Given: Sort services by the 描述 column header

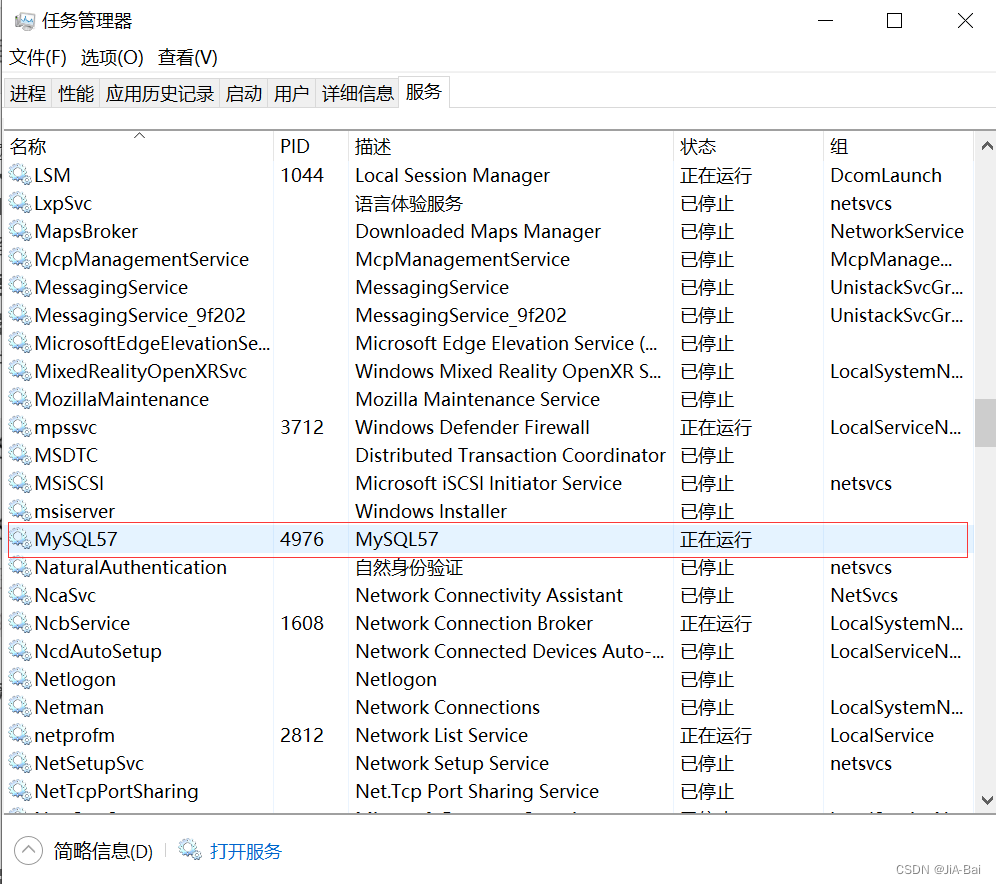Looking at the screenshot, I should click(511, 146).
